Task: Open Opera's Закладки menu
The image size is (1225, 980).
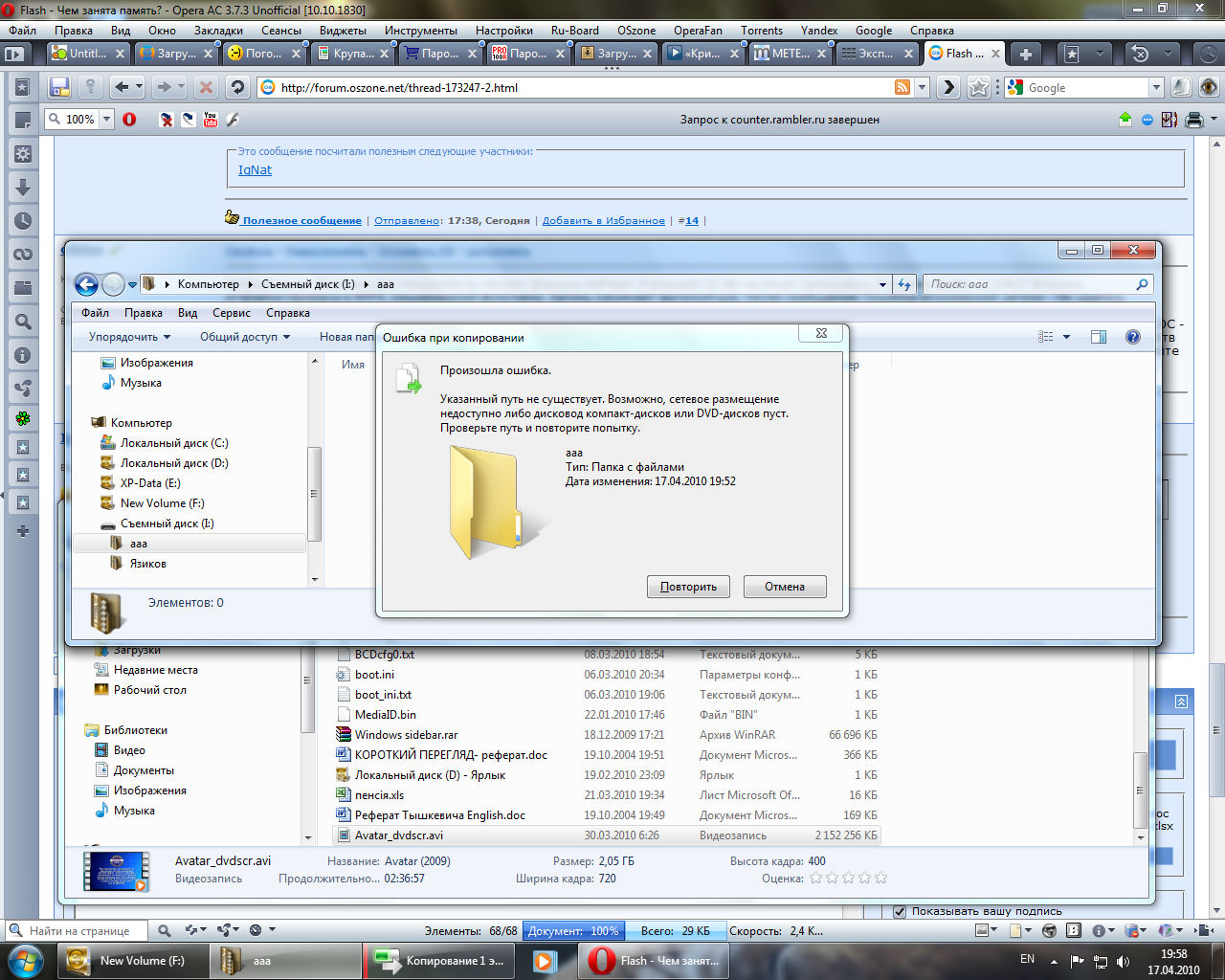Action: pos(218,31)
